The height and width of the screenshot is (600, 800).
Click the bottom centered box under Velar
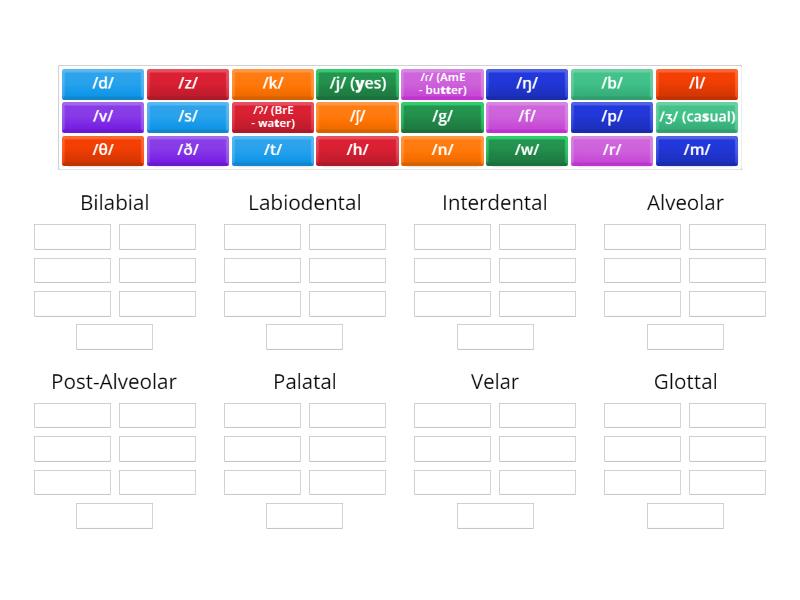tap(495, 515)
